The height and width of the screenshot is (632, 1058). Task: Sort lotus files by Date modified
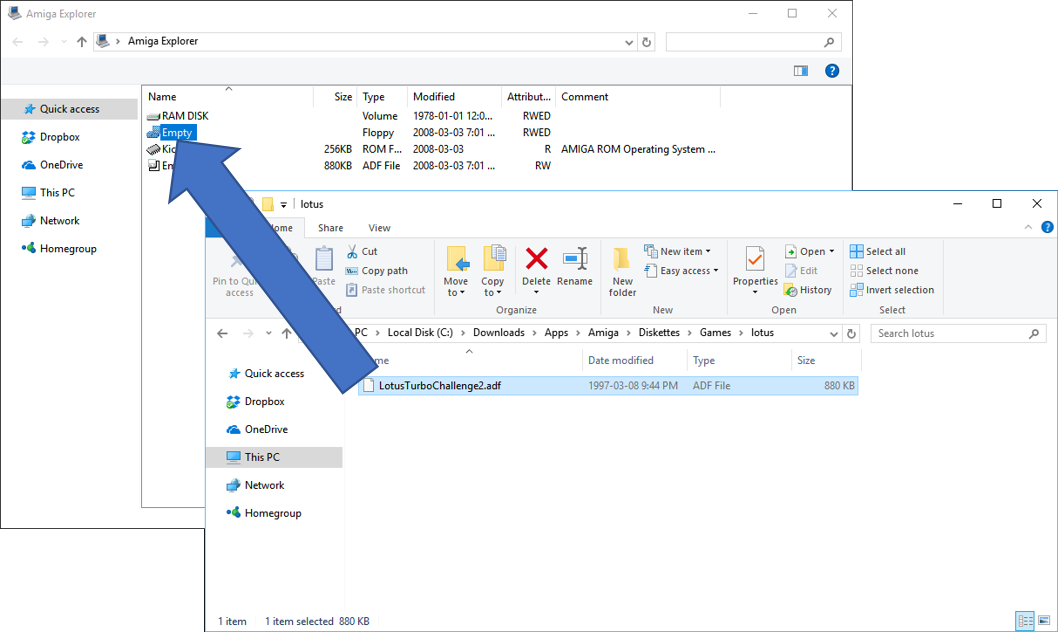coord(621,361)
